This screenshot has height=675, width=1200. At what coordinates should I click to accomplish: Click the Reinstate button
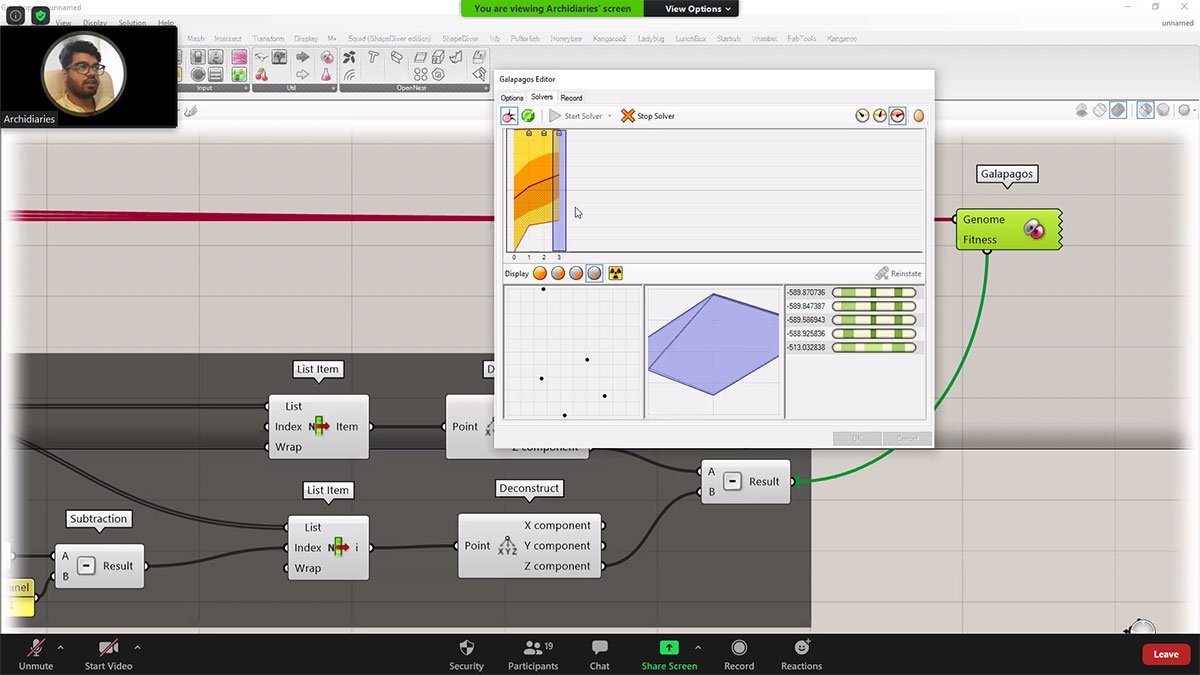click(x=898, y=273)
